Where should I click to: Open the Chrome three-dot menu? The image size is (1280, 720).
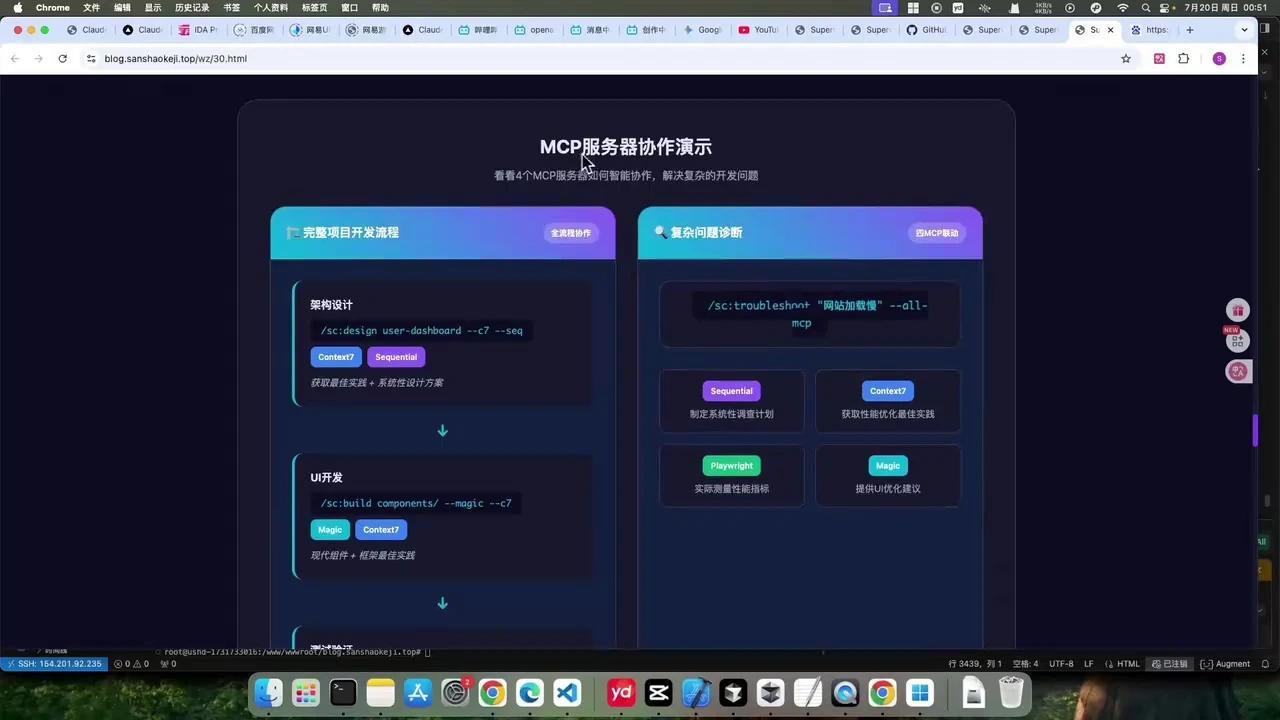pyautogui.click(x=1243, y=59)
